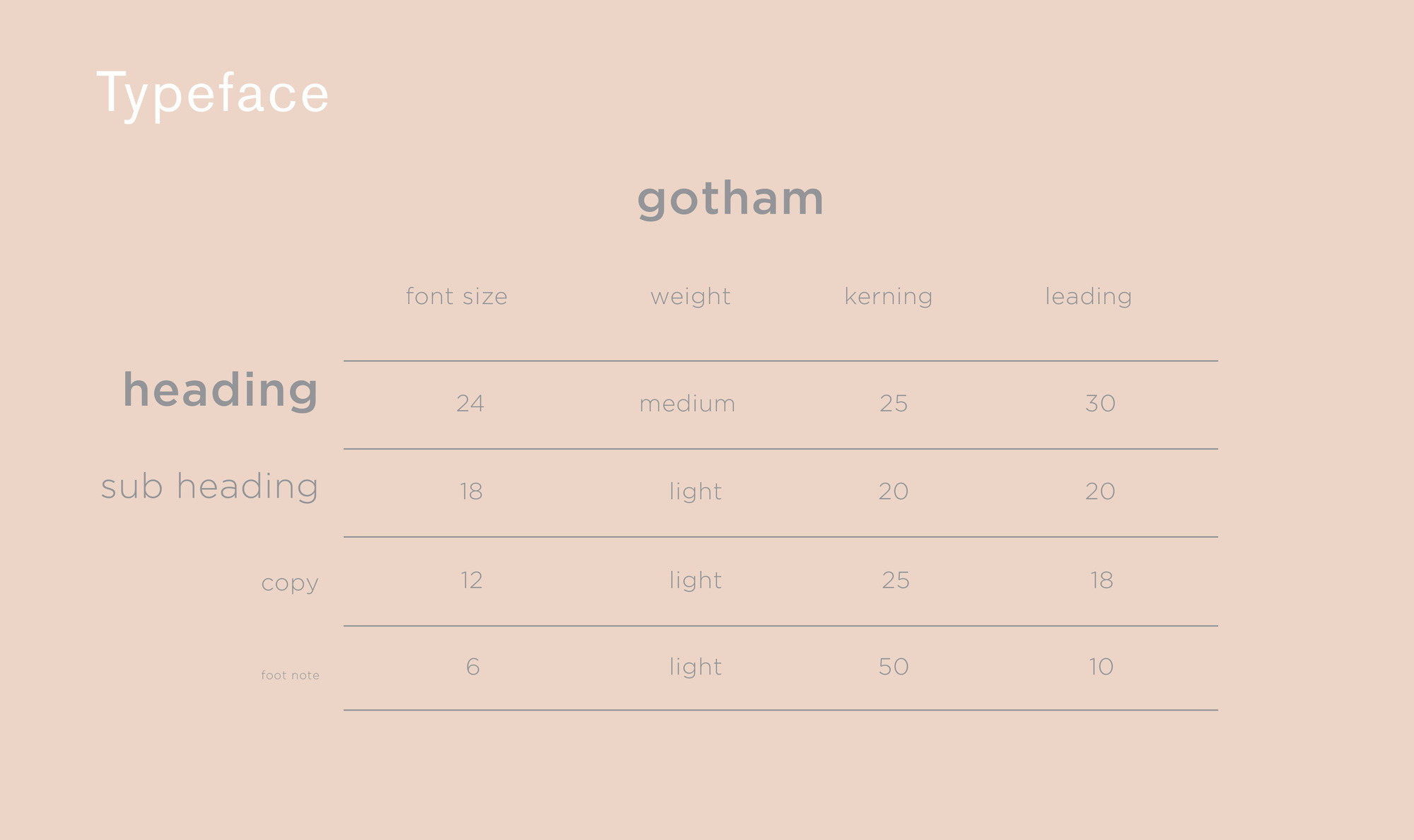Click the leading column header
This screenshot has width=1414, height=840.
point(1088,296)
